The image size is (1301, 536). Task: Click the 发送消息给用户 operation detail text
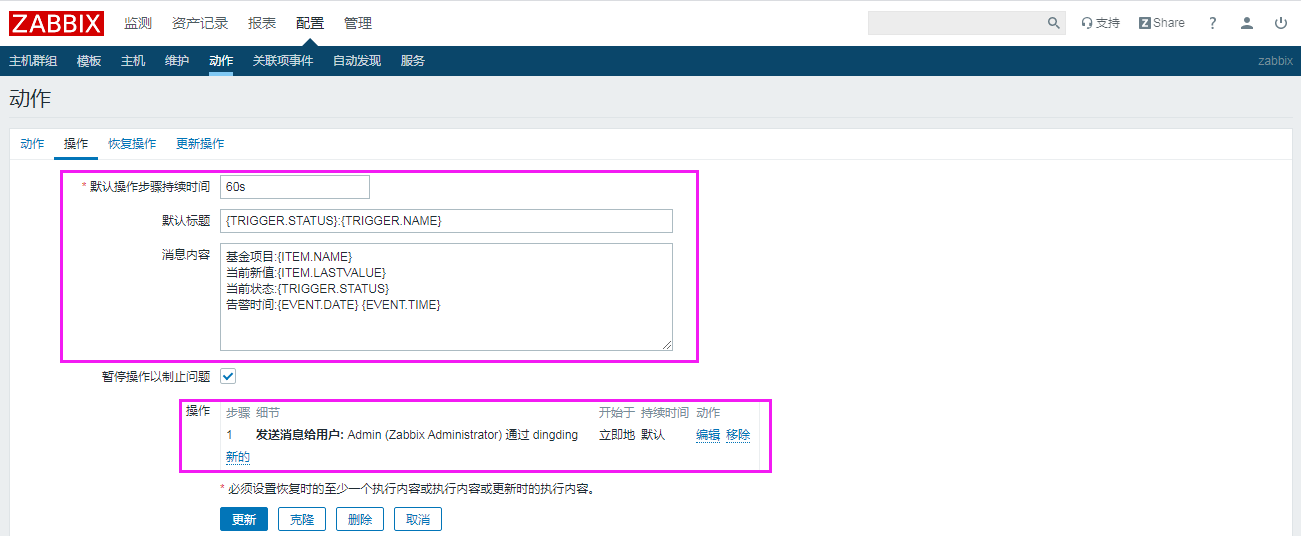tap(417, 435)
